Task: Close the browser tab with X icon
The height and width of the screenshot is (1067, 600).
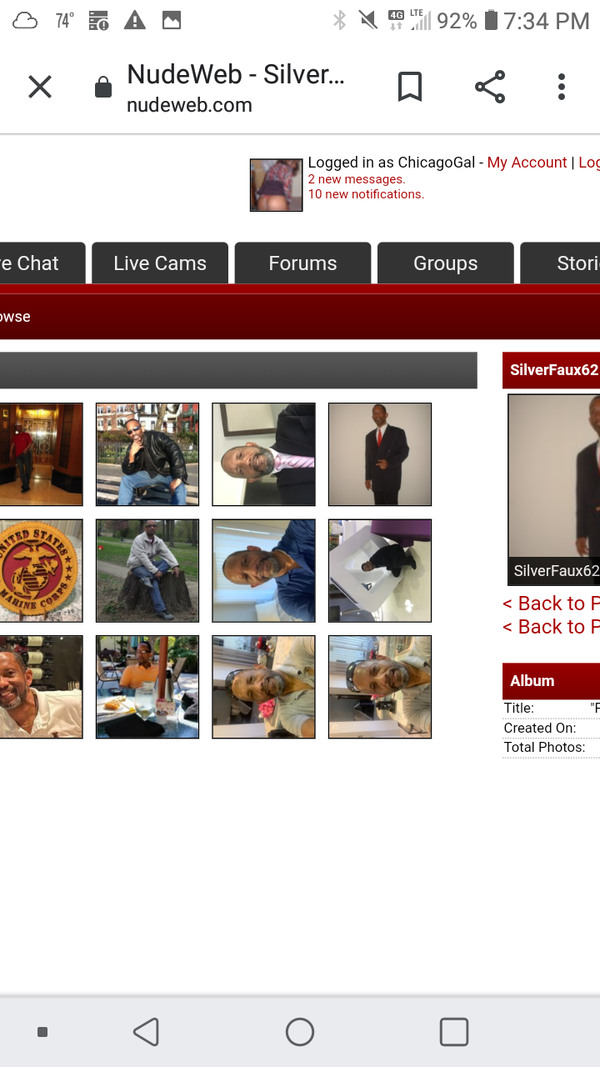Action: point(39,87)
